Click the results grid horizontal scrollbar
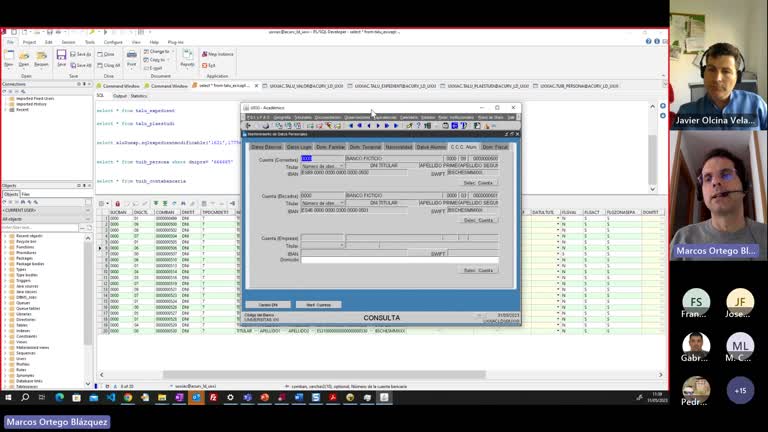Screen dimensions: 768x432 (324, 375)
